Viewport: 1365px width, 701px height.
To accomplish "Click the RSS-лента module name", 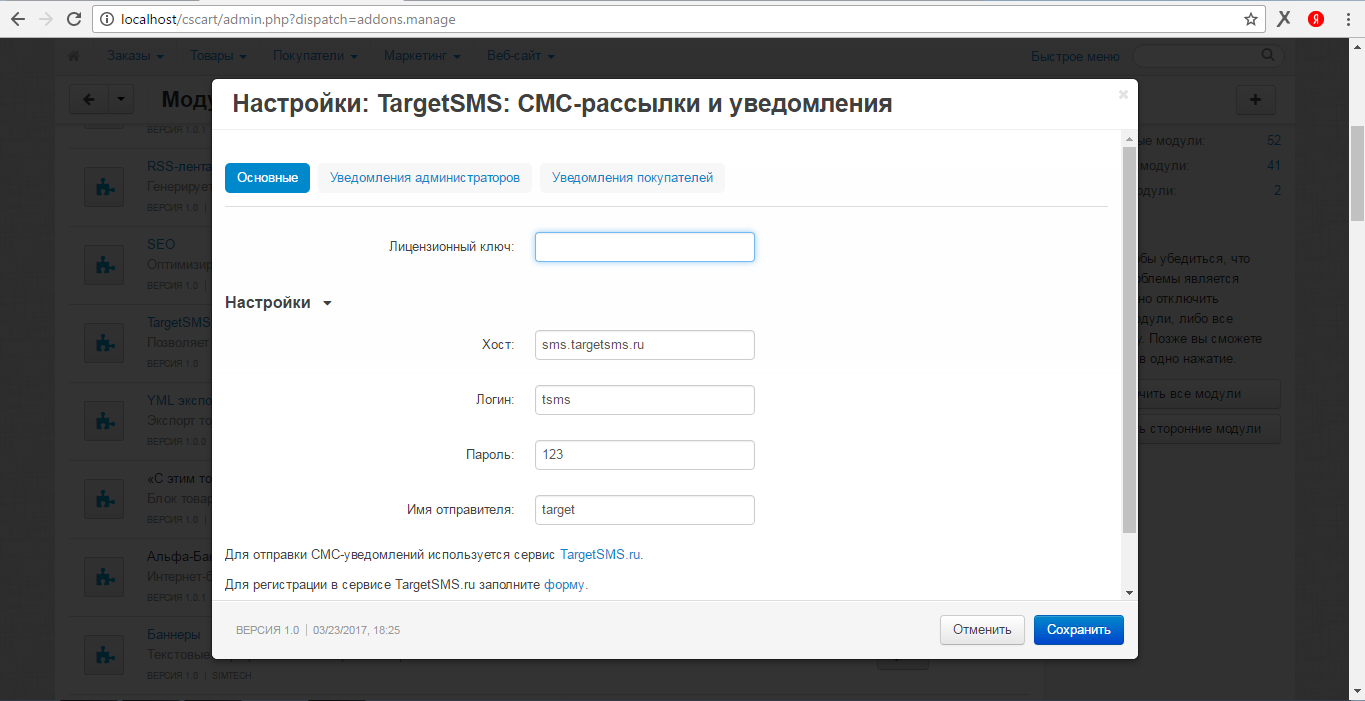I will coord(178,167).
